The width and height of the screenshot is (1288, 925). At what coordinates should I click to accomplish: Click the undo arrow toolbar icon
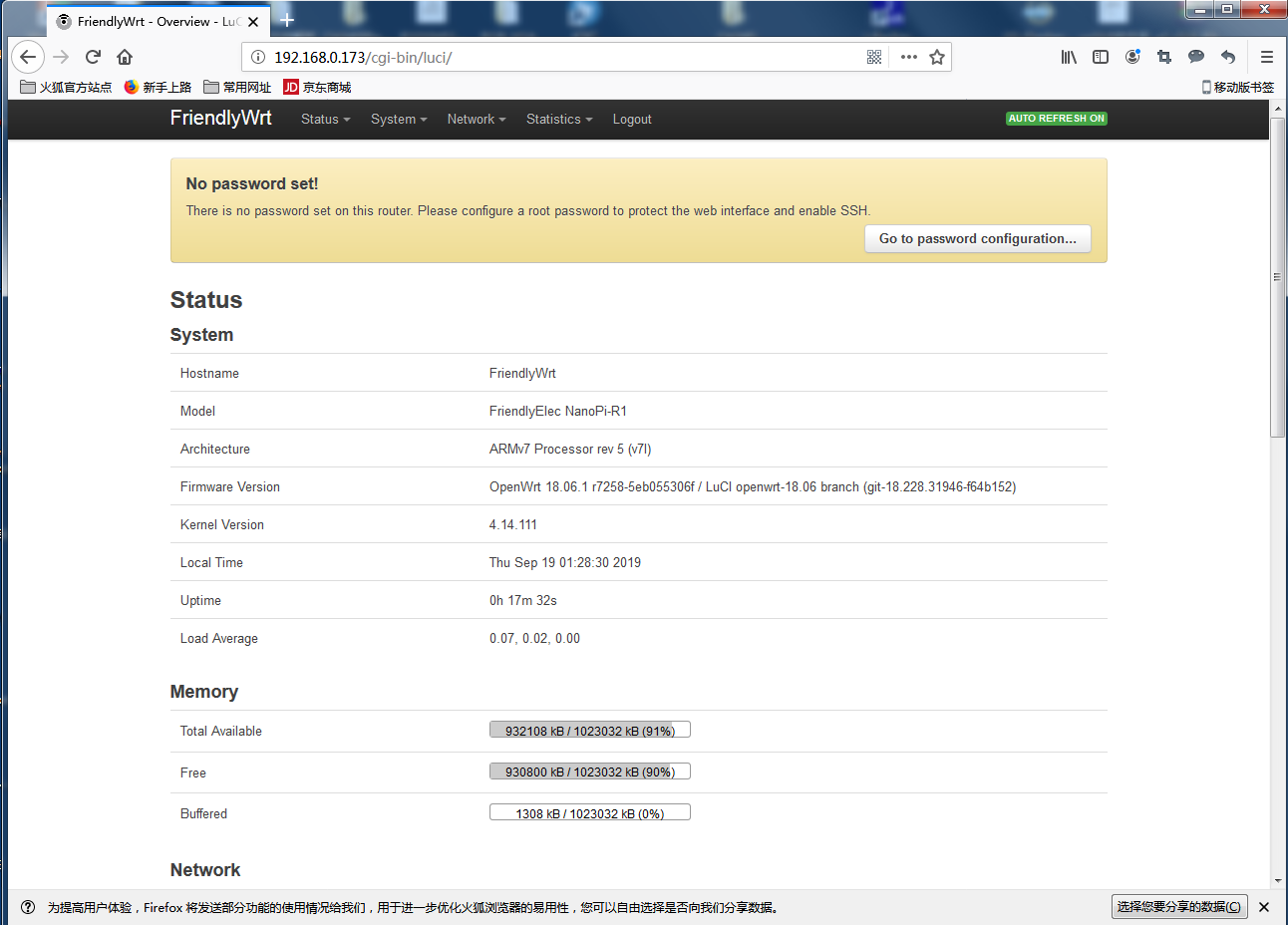tap(1228, 57)
